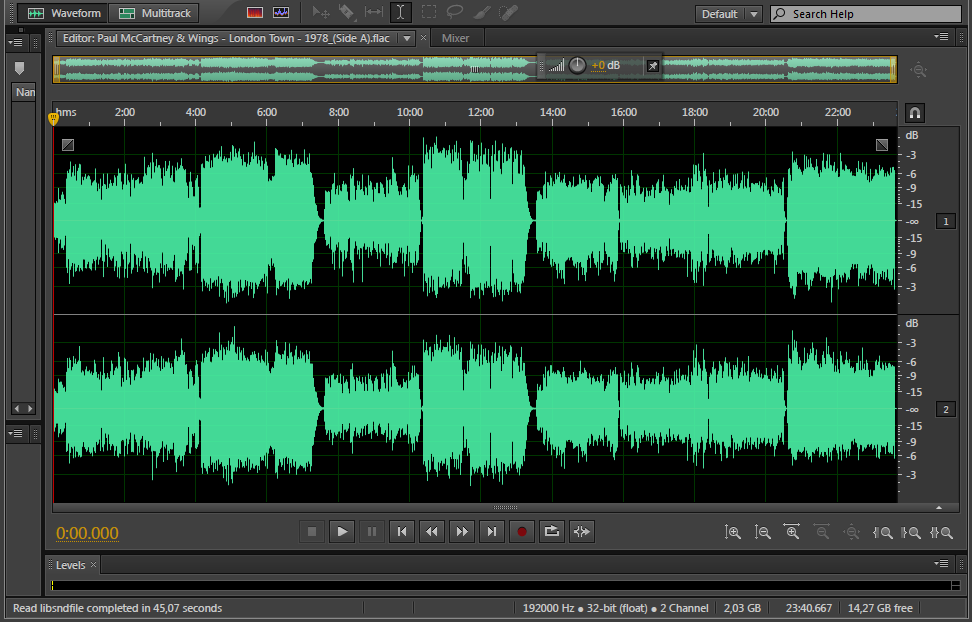Open the Default workspace dropdown
Viewport: 972px width, 622px height.
pyautogui.click(x=728, y=14)
